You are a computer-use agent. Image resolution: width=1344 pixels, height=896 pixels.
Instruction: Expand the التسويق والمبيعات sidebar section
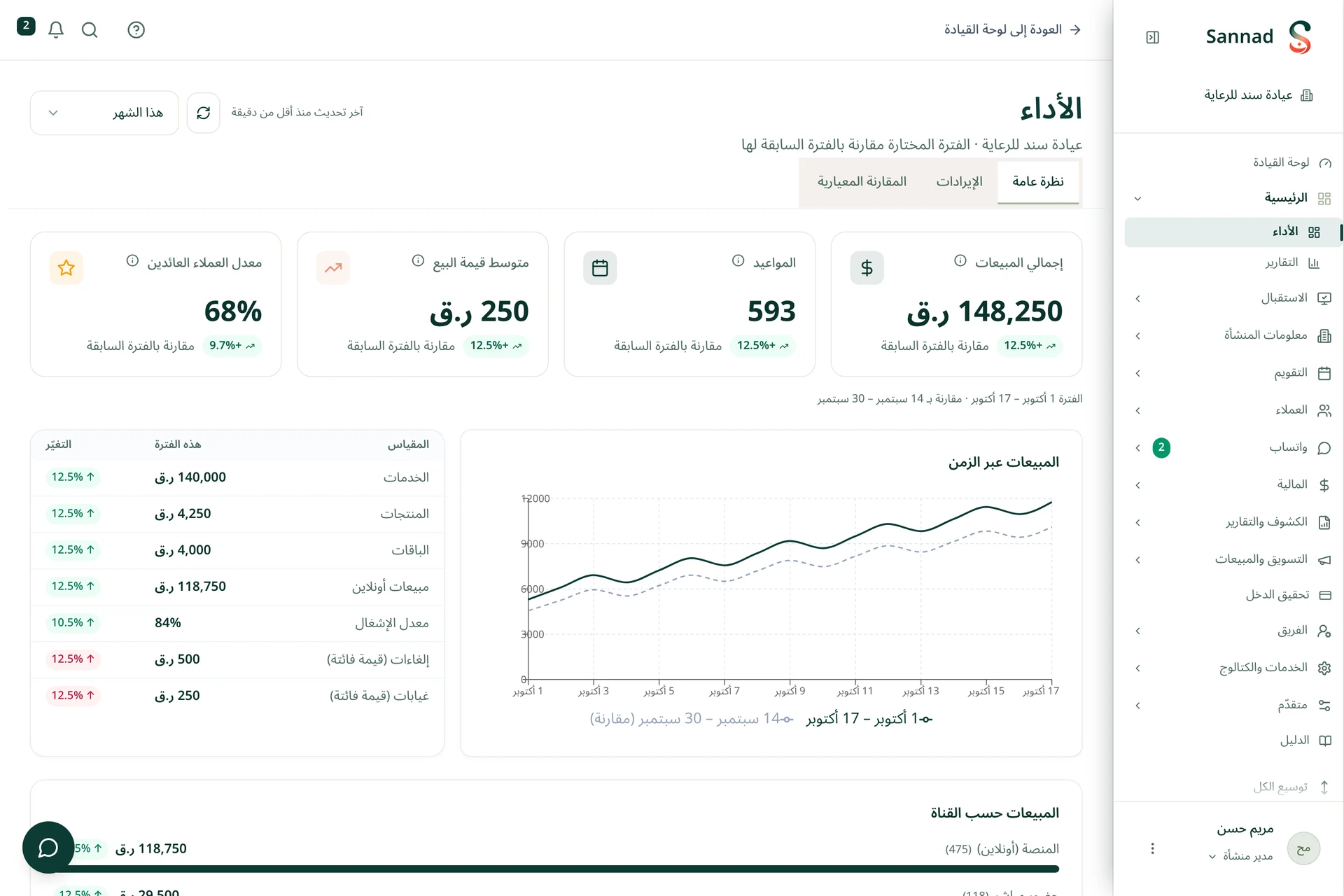1137,560
